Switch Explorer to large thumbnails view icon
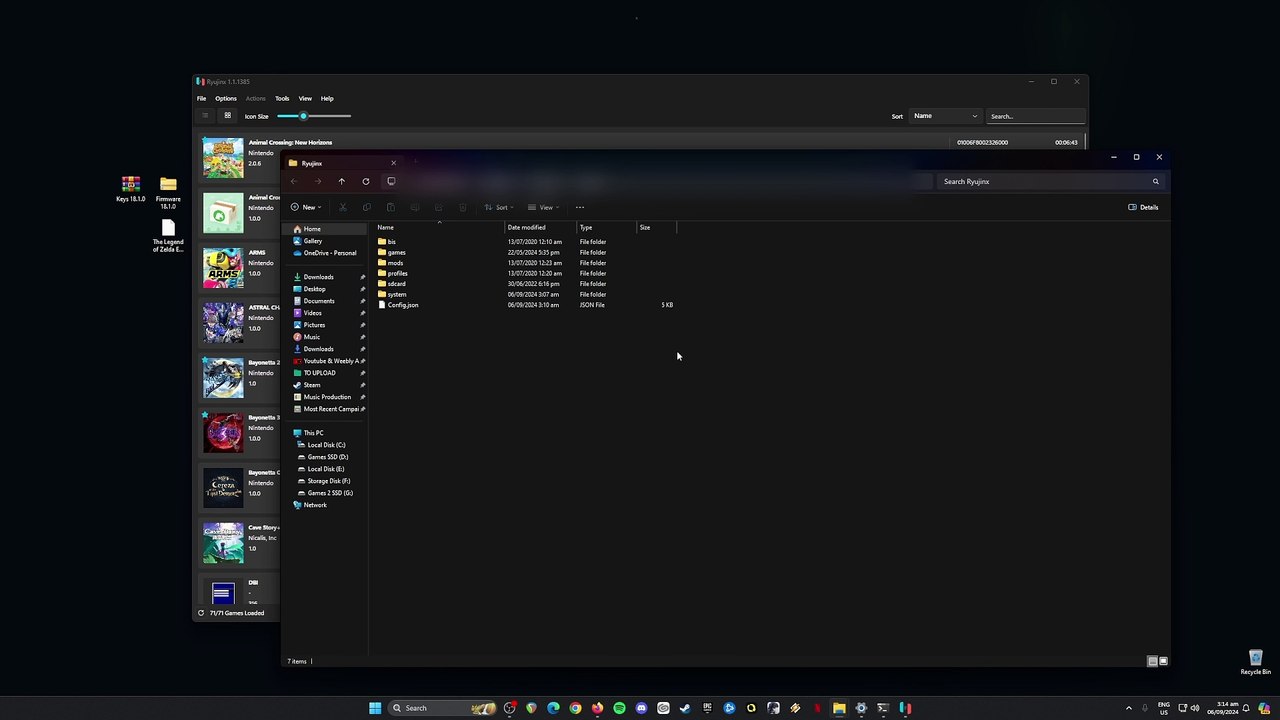The image size is (1280, 720). 1163,661
